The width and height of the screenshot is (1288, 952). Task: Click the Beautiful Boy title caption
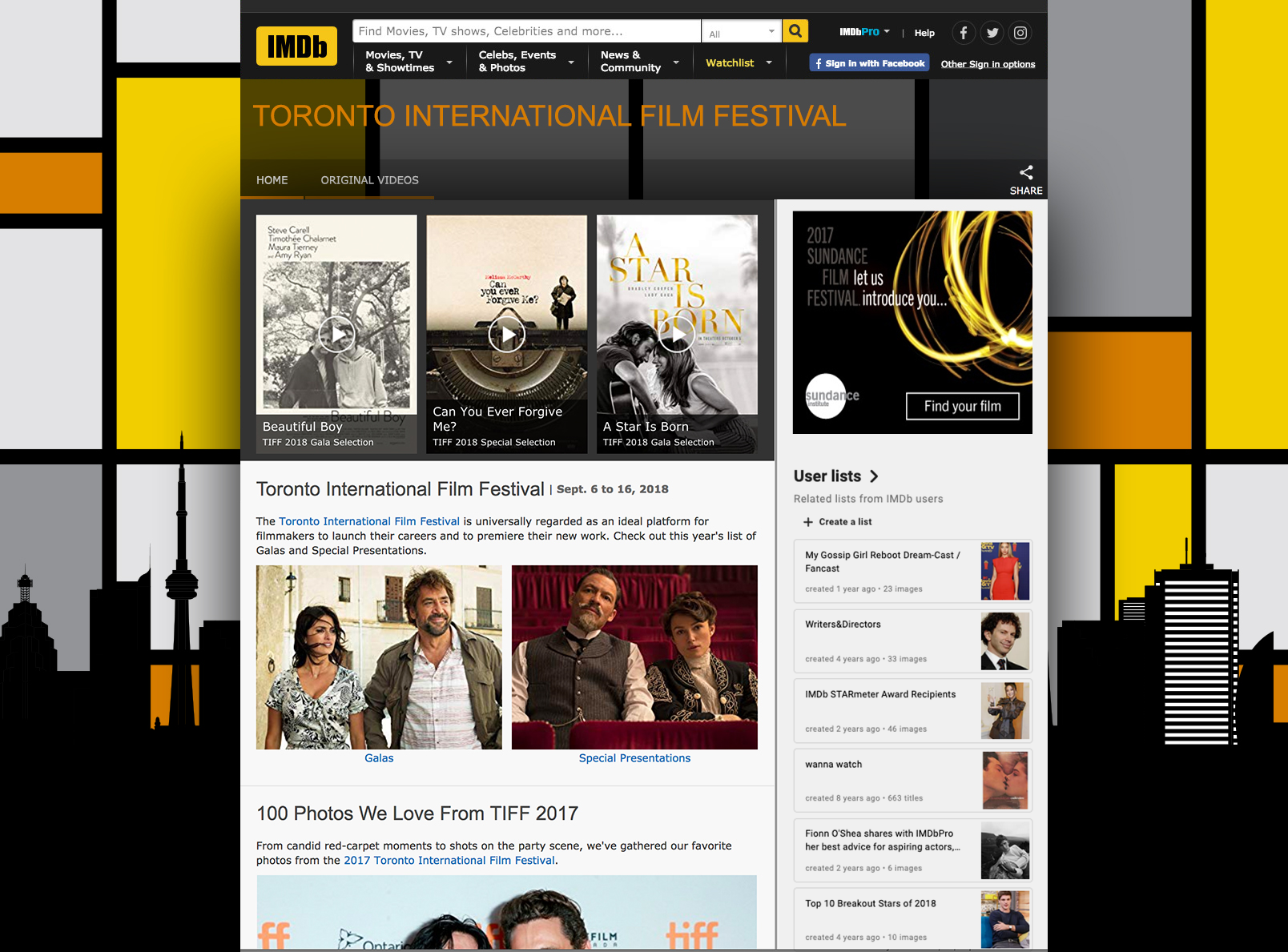(x=302, y=427)
